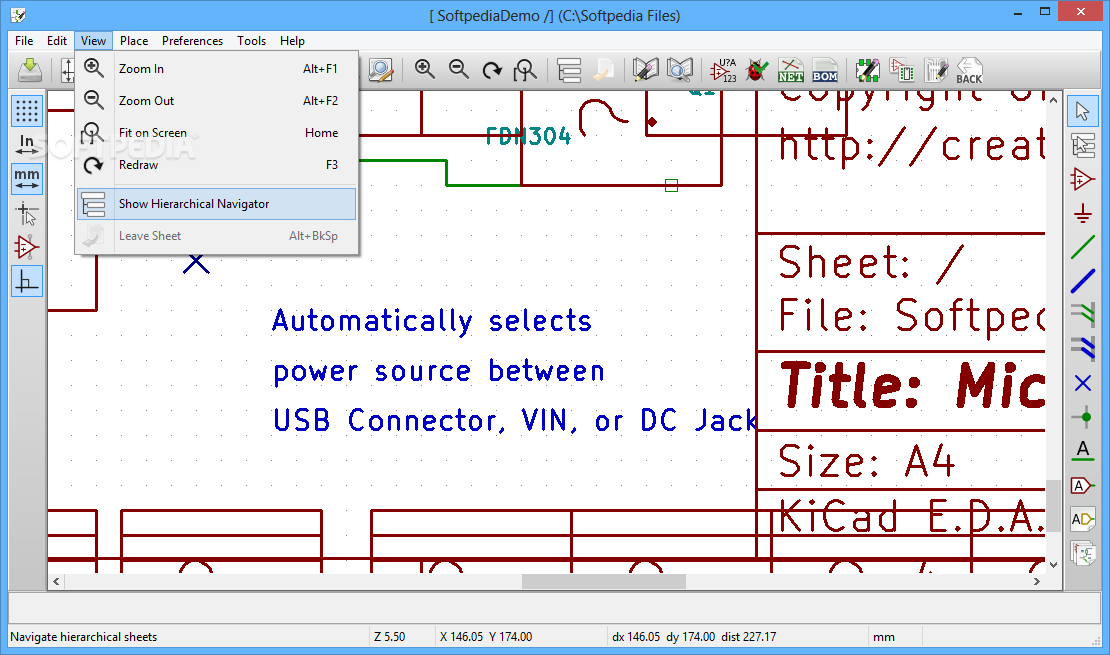
Task: Choose Zoom In from View menu
Action: (217, 69)
